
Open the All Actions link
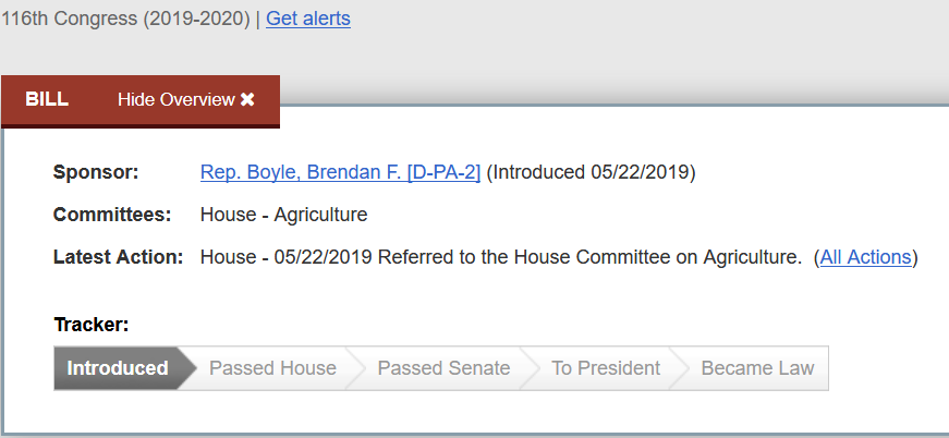[x=866, y=257]
